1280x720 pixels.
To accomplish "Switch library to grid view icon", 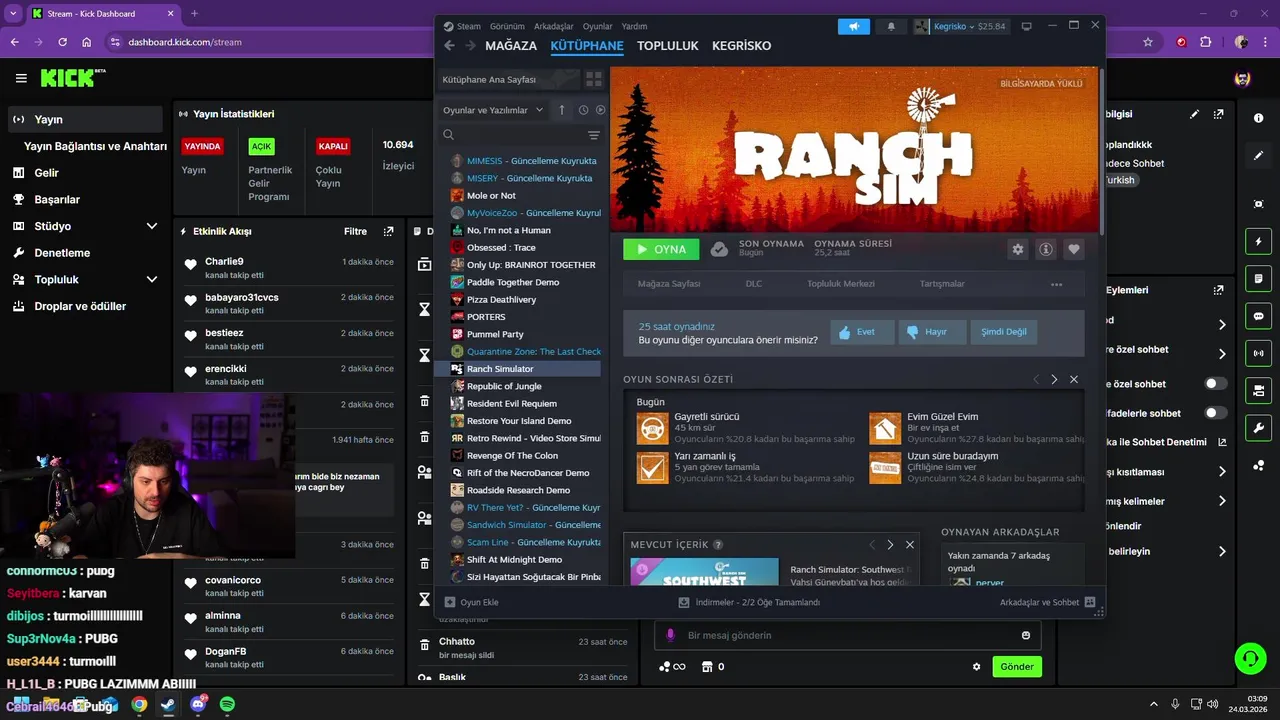I will (x=594, y=79).
